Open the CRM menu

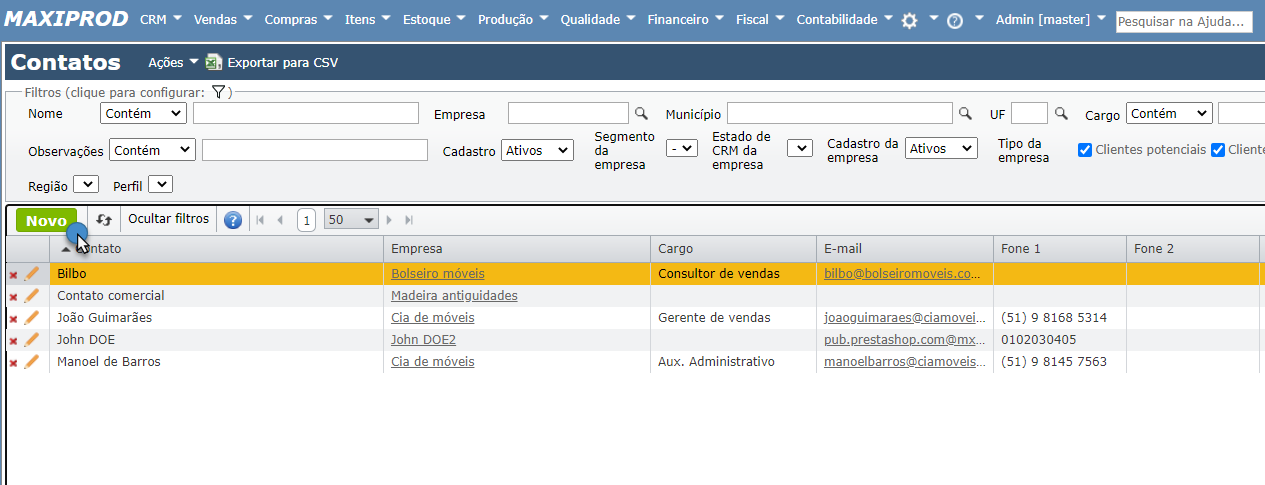click(162, 19)
